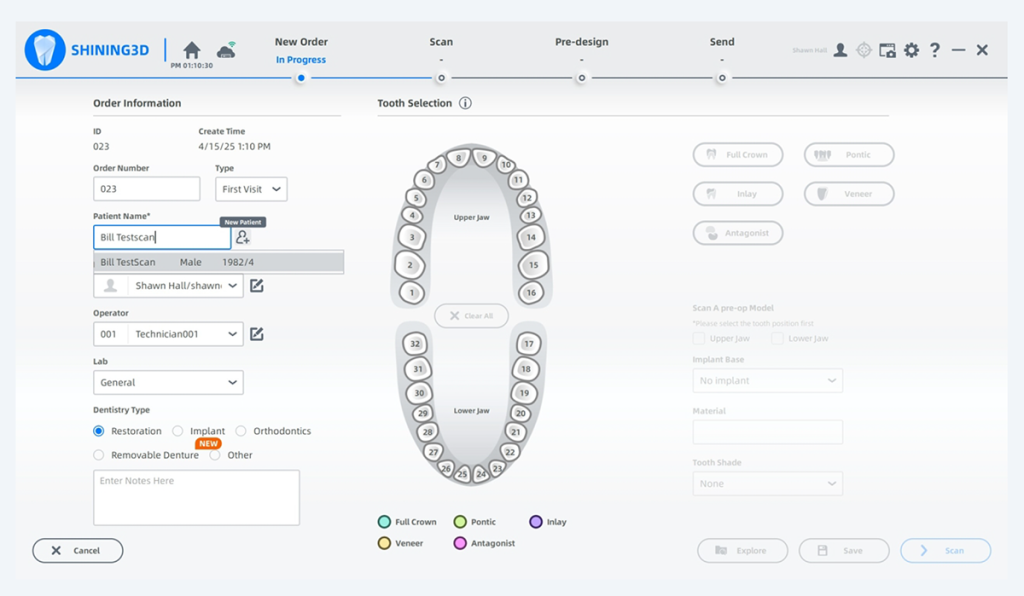Select the Implant radio button

click(x=178, y=431)
